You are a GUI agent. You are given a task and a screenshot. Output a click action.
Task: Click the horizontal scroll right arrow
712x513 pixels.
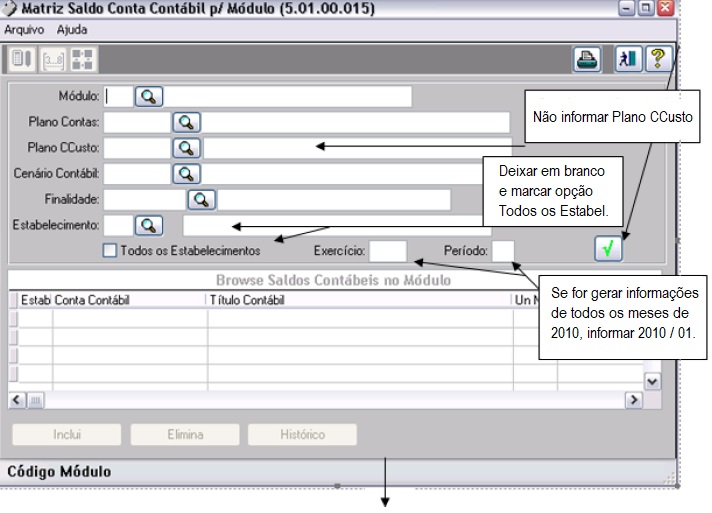coord(634,400)
